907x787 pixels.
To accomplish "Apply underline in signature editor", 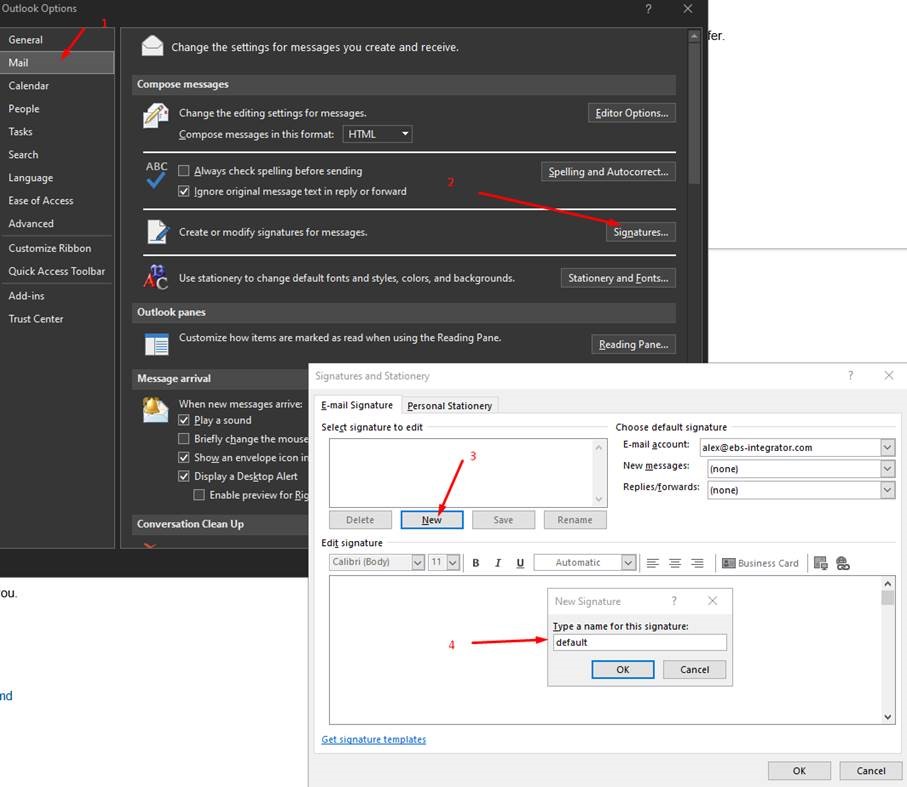I will [520, 563].
